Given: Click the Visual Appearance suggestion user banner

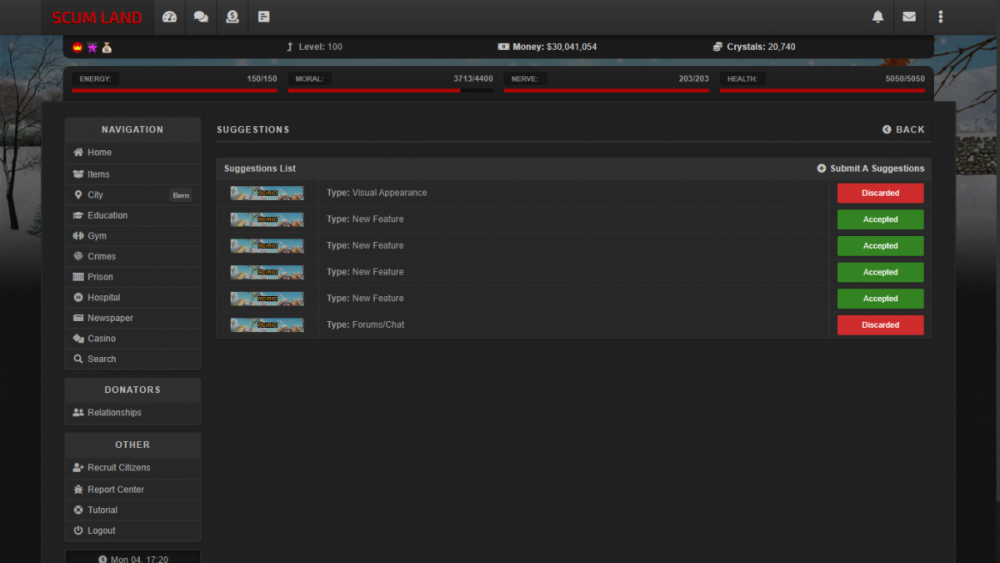Looking at the screenshot, I should (x=267, y=193).
